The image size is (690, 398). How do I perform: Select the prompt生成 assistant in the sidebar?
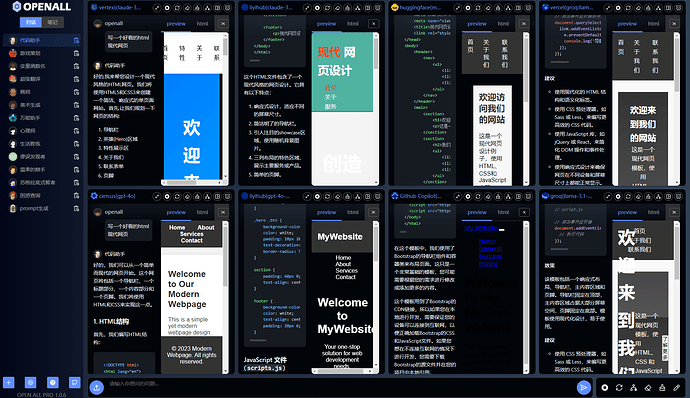click(42, 209)
